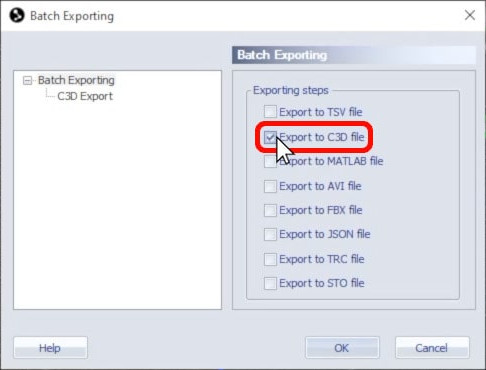The image size is (486, 370).
Task: Enable Export to STO file
Action: point(270,283)
